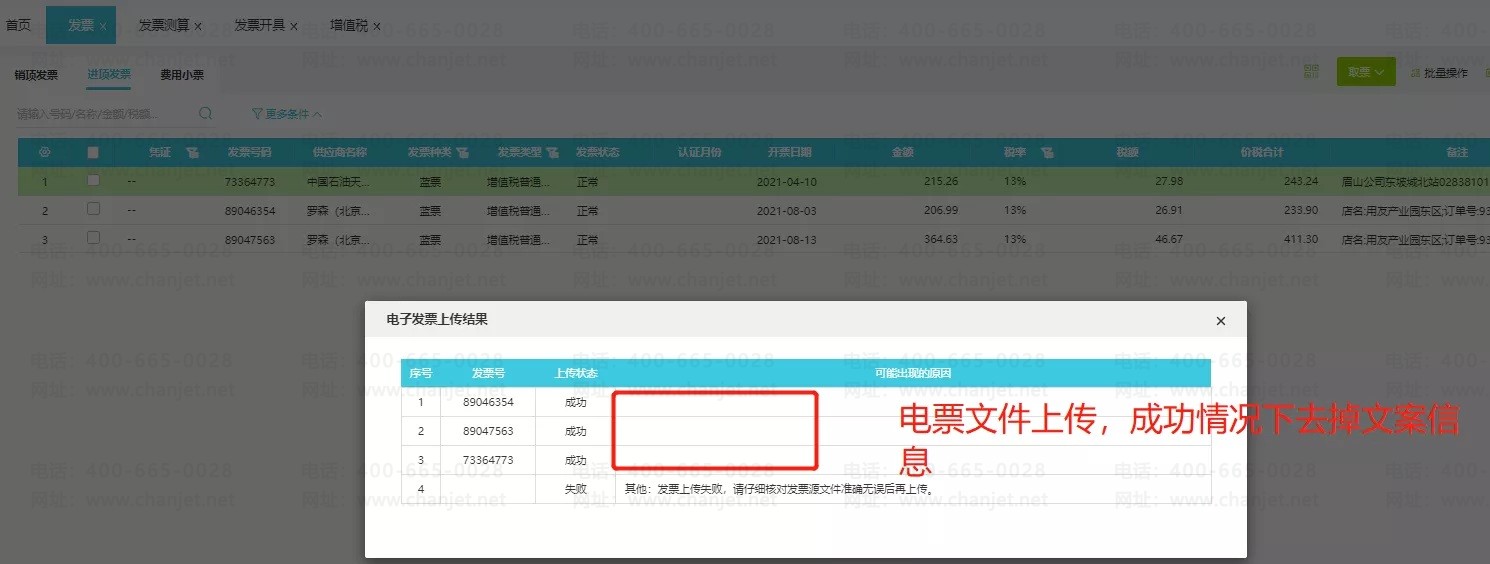Click date cell 2021-08-13

(x=786, y=240)
